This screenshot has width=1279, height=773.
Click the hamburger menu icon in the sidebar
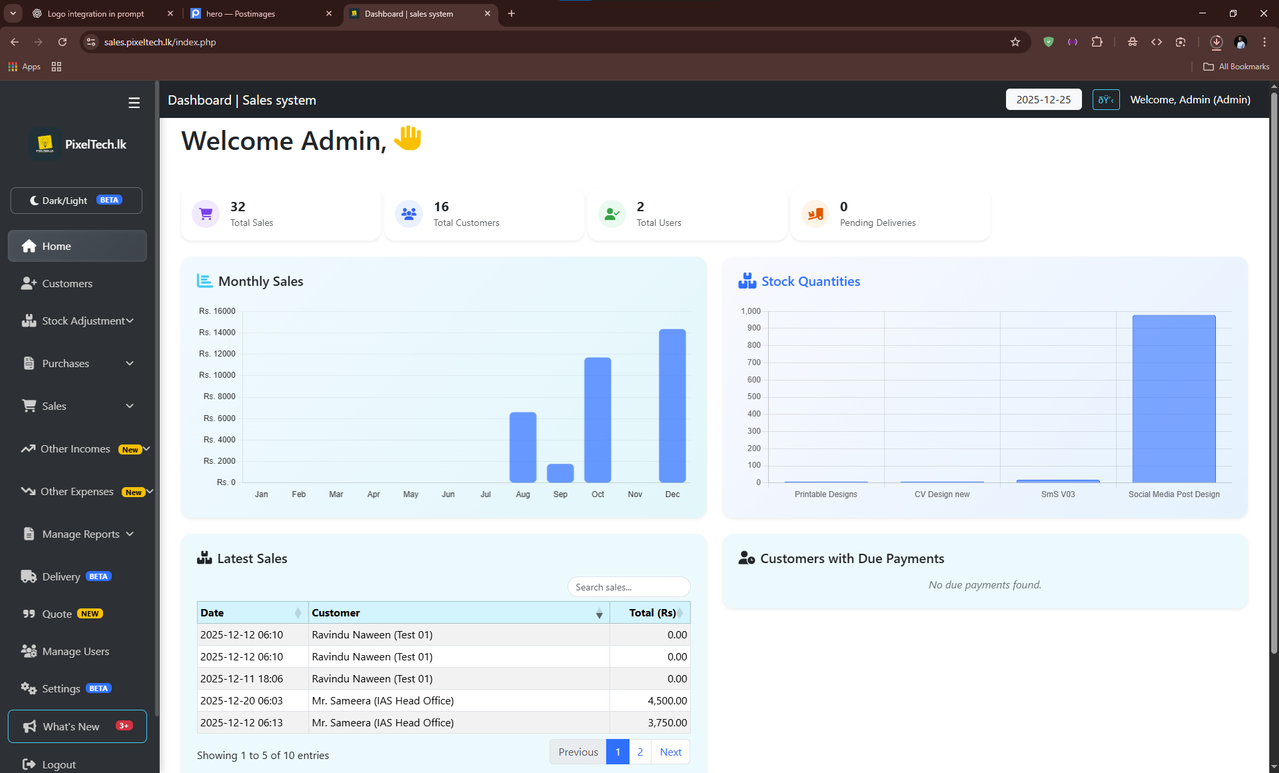tap(134, 102)
